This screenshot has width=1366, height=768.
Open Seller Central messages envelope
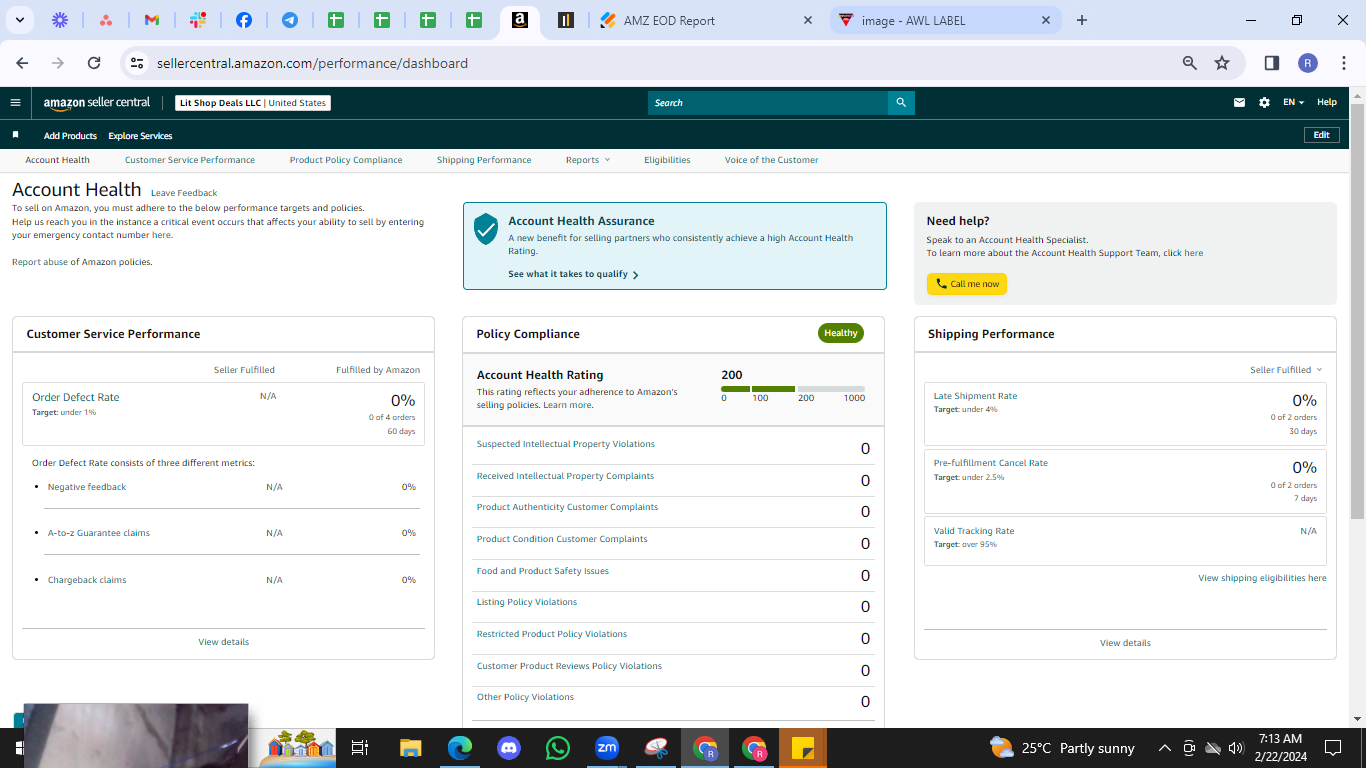pos(1240,102)
